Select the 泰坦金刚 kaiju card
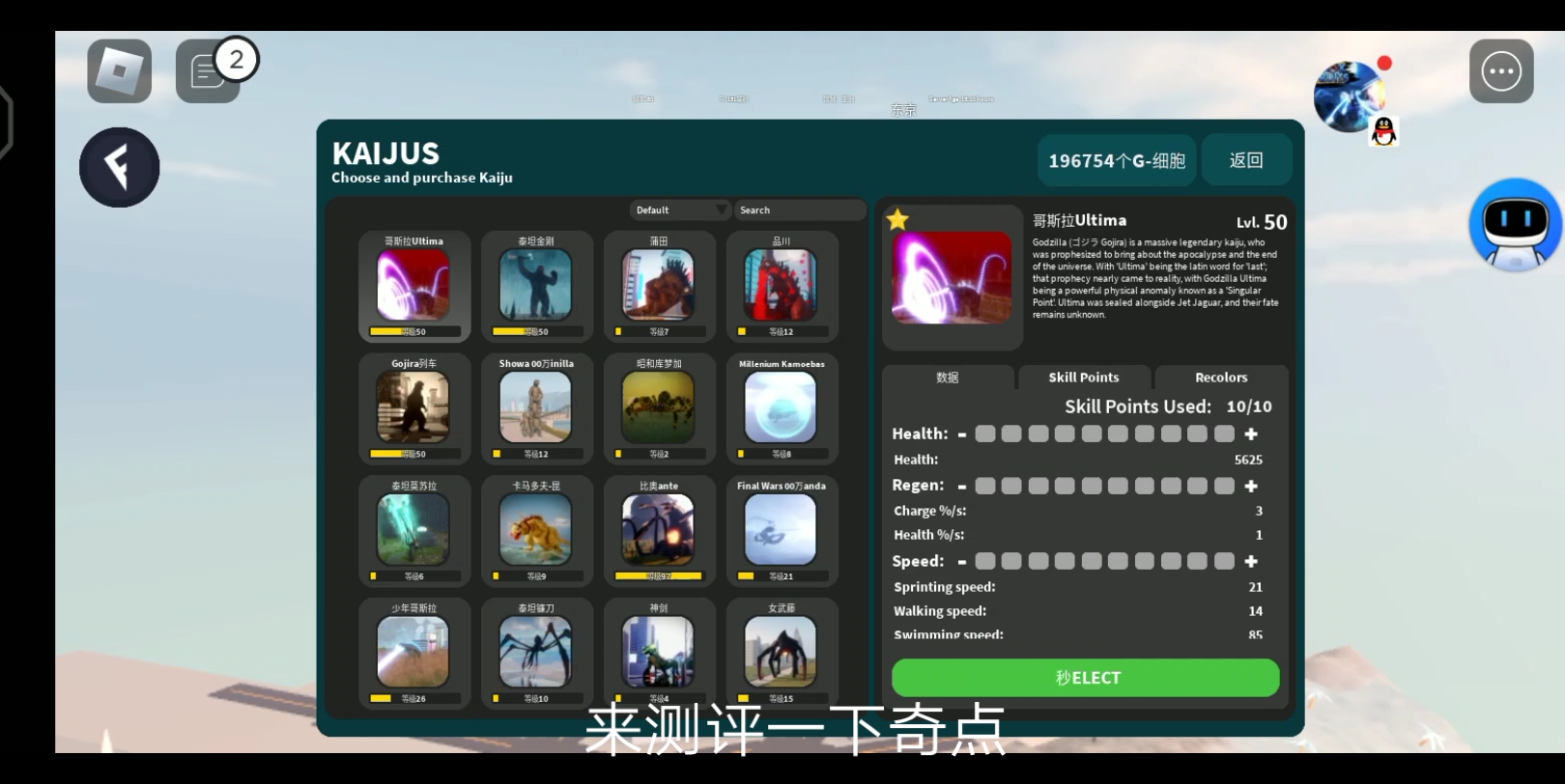 536,286
